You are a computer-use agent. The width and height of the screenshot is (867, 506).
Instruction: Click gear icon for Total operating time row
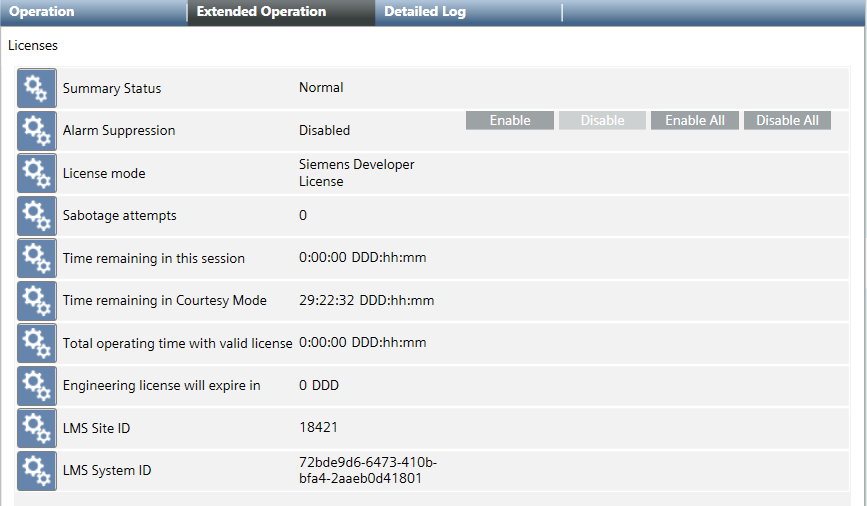click(37, 343)
